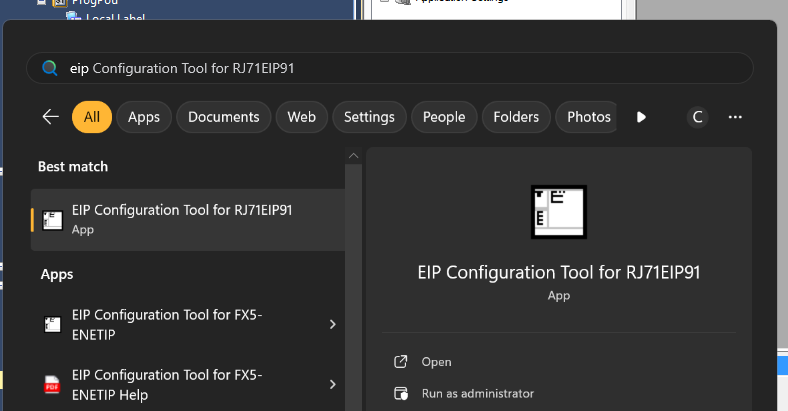This screenshot has height=411, width=788.
Task: Click the Open icon in details pane
Action: pyautogui.click(x=401, y=362)
